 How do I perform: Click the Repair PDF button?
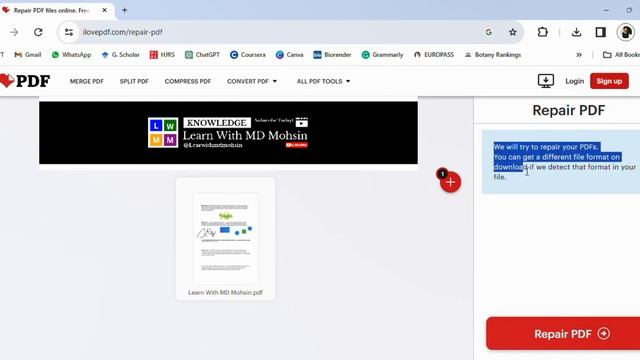pyautogui.click(x=563, y=333)
